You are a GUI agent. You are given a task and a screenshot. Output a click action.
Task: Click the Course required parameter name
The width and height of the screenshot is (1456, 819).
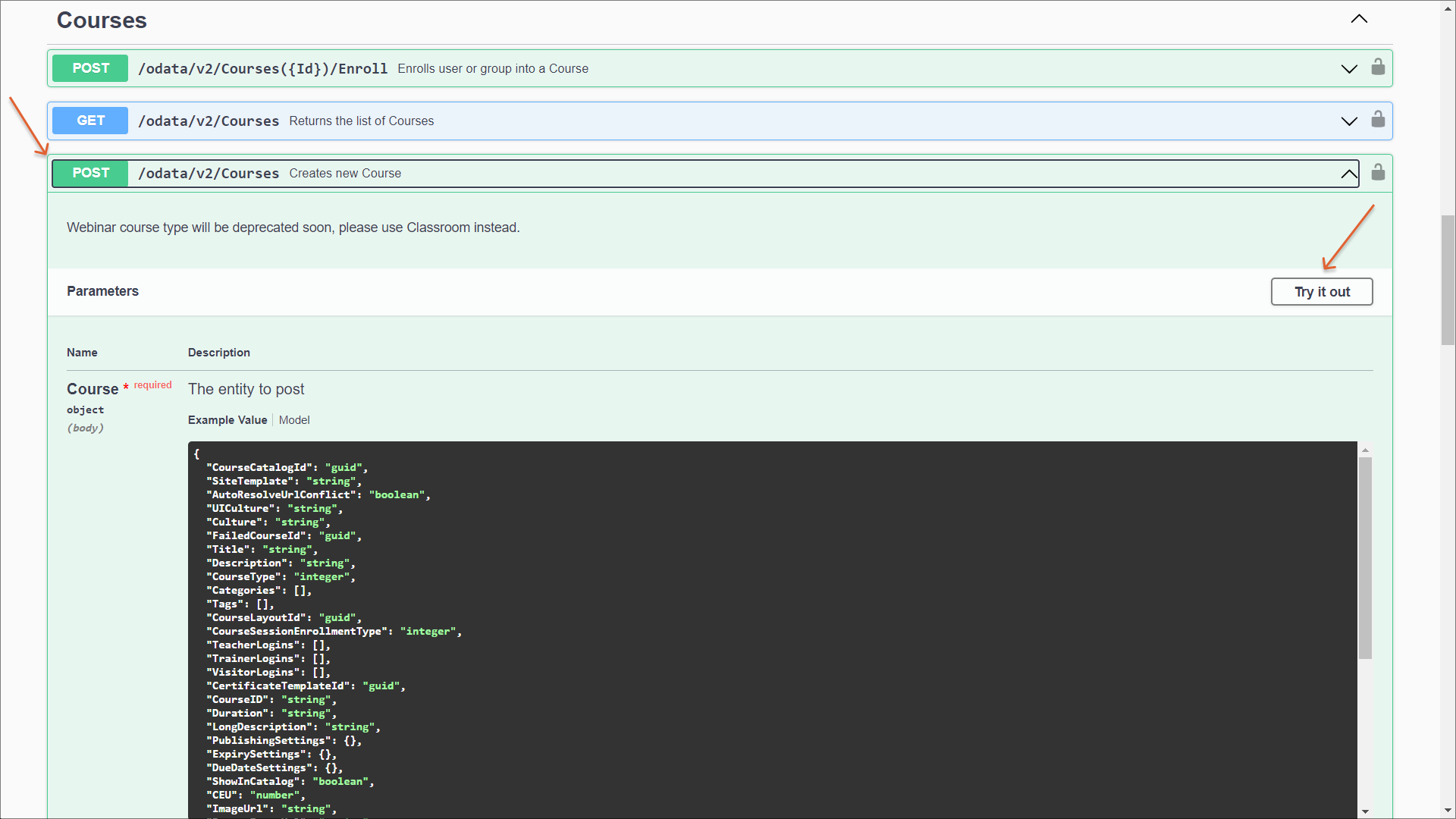pyautogui.click(x=93, y=389)
